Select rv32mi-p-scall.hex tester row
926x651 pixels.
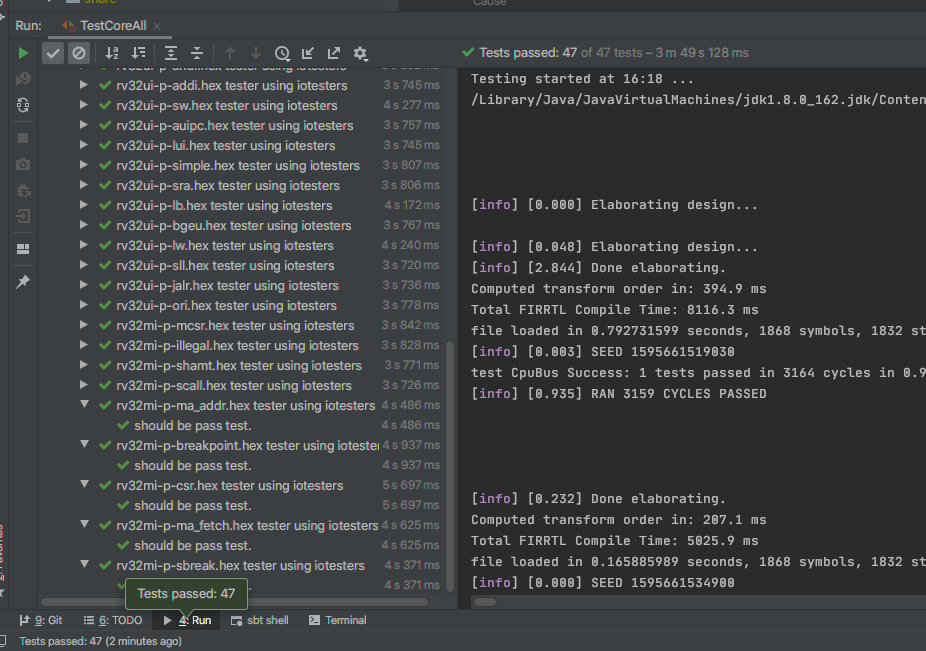click(242, 386)
